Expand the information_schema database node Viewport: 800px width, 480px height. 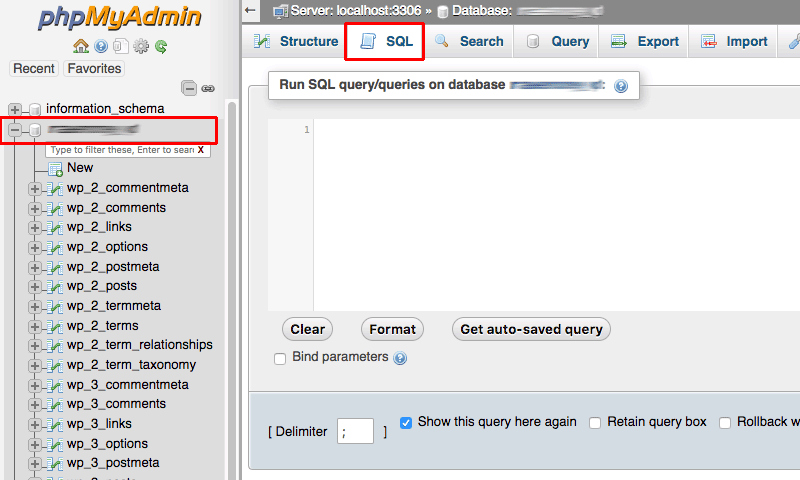pos(14,109)
